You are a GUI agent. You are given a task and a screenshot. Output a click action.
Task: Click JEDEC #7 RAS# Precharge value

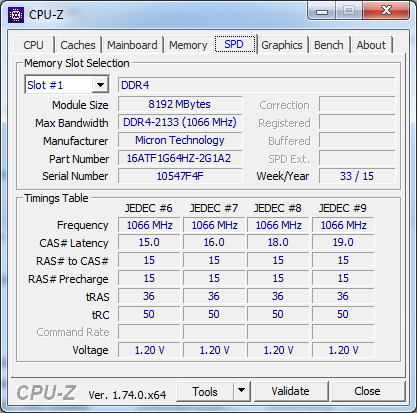tap(214, 278)
